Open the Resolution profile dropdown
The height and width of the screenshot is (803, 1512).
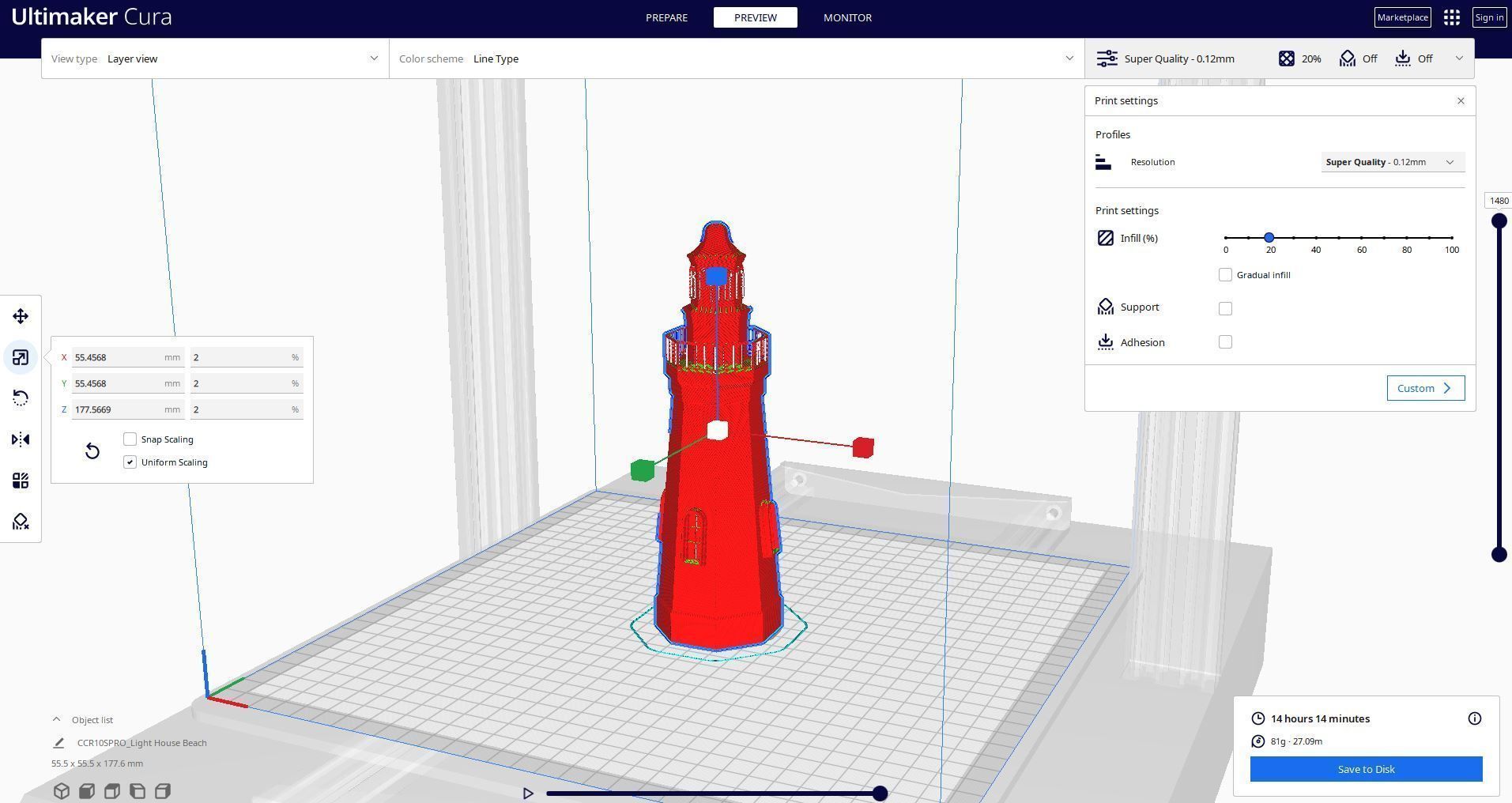[x=1393, y=162]
